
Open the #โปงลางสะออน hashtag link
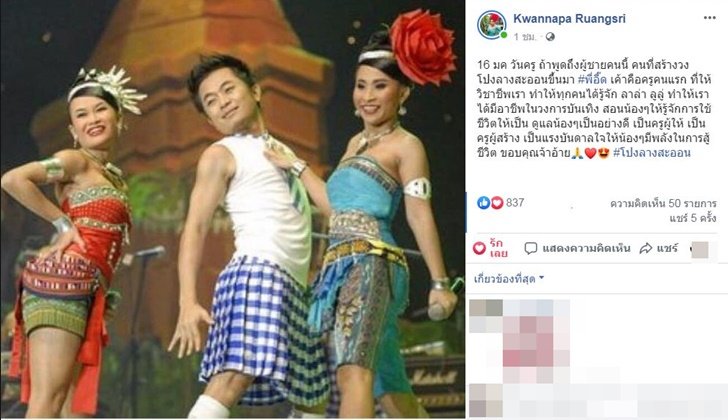point(652,153)
